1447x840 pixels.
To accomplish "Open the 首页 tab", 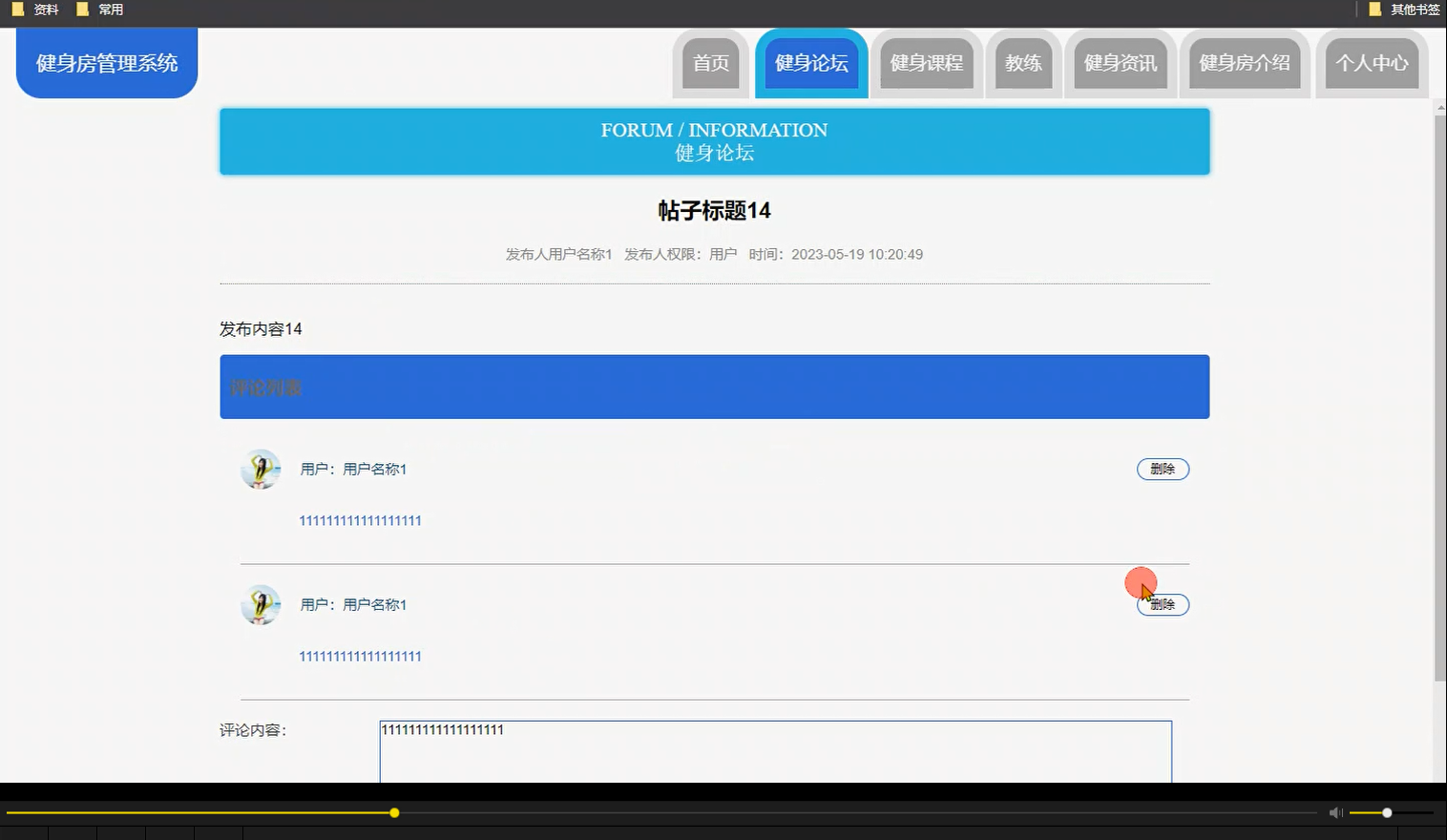I will coord(710,63).
